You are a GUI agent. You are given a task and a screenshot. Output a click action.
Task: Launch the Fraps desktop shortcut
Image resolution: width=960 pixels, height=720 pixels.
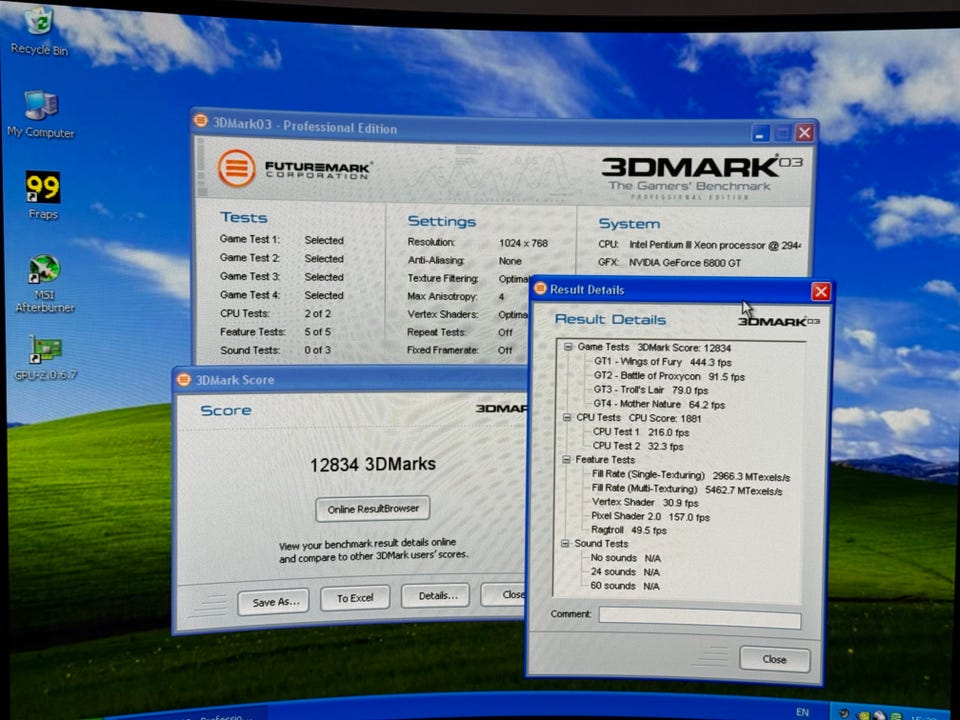tap(43, 196)
